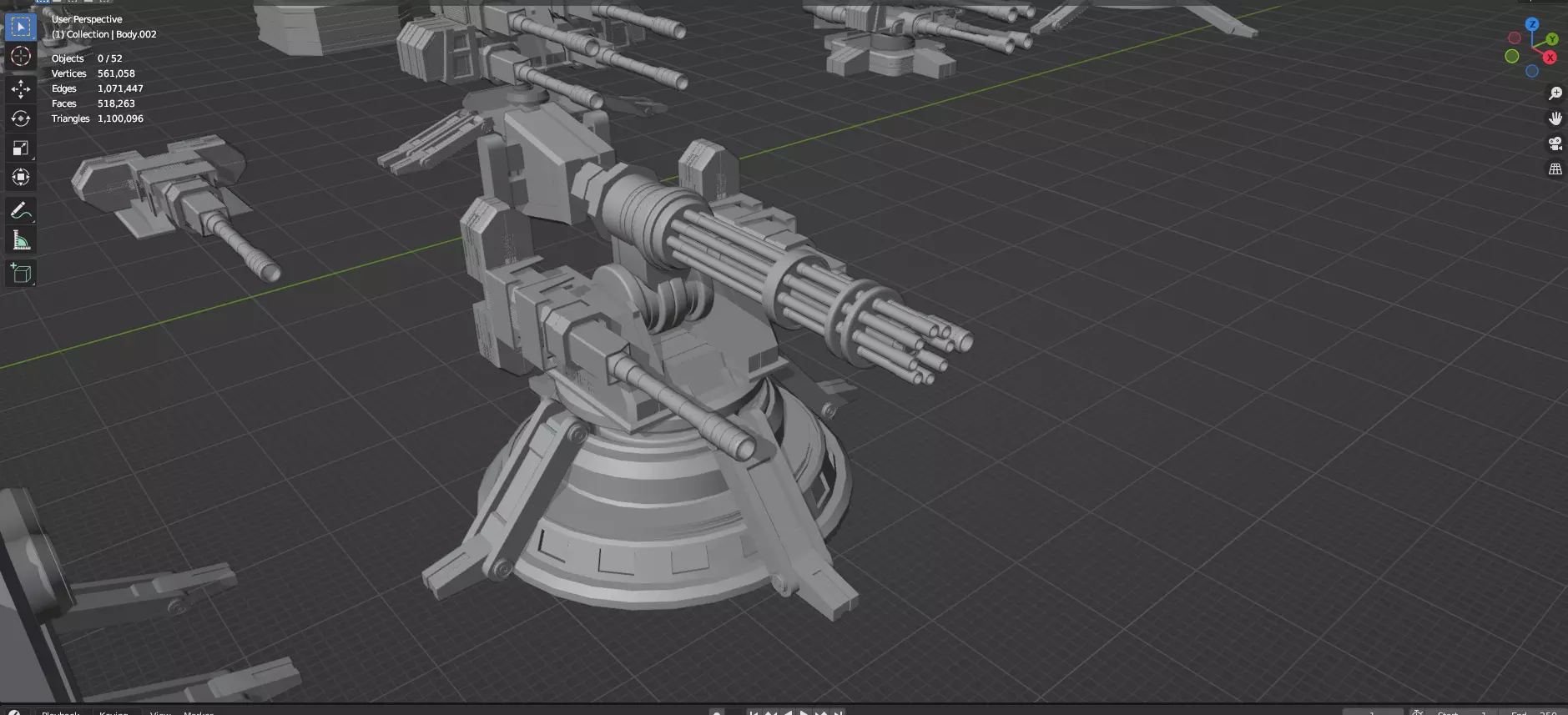Click the negative Y circle on the gizmo

pyautogui.click(x=1511, y=56)
